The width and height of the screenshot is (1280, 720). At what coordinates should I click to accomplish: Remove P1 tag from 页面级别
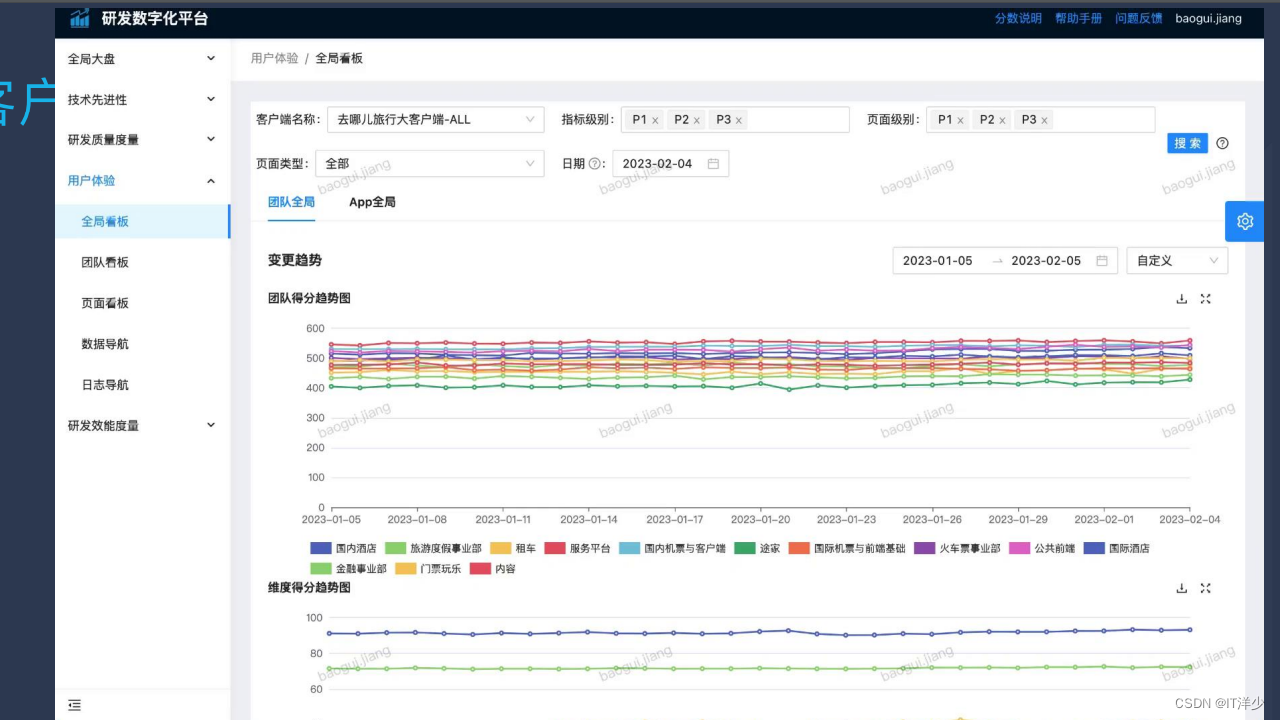pos(960,120)
